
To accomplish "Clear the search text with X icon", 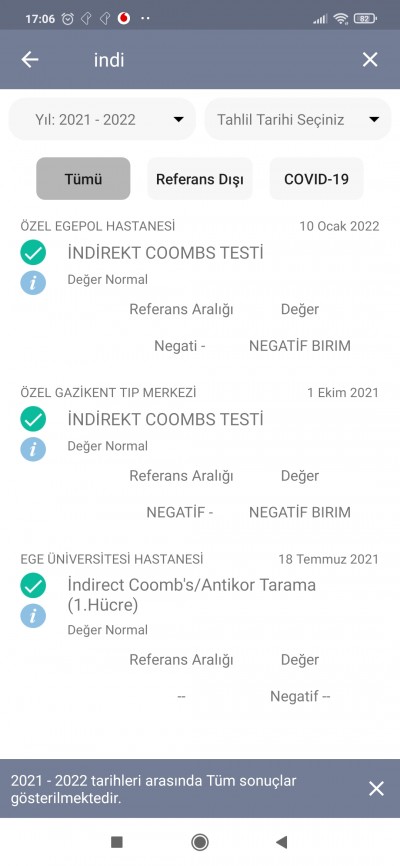I will pyautogui.click(x=370, y=60).
